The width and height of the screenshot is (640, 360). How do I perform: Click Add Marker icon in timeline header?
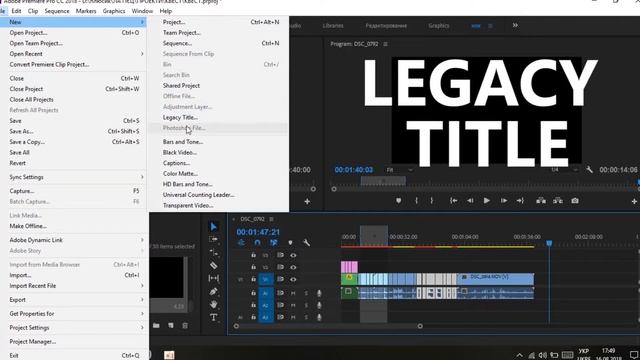point(290,242)
